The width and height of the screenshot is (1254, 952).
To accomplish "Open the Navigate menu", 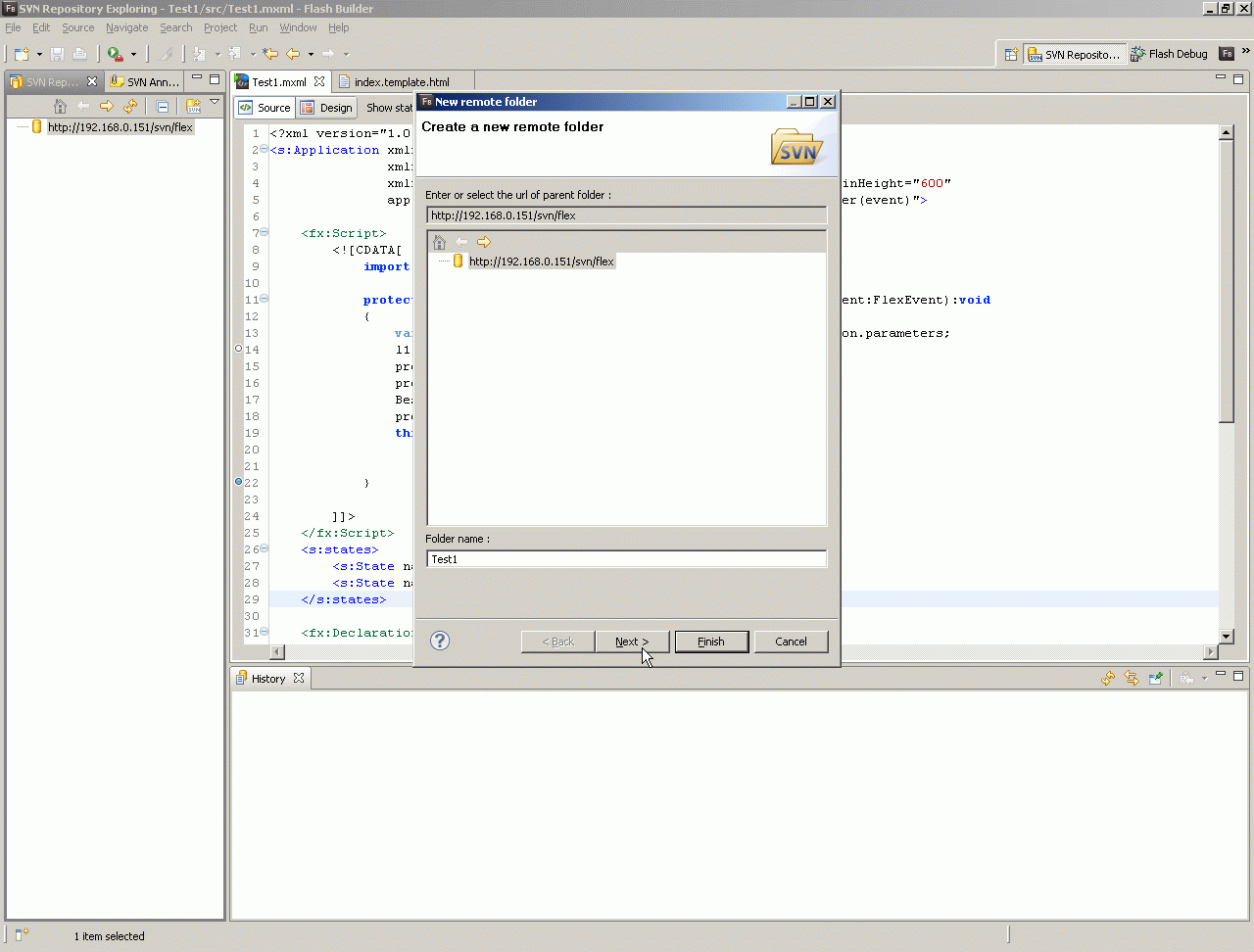I will pyautogui.click(x=127, y=27).
